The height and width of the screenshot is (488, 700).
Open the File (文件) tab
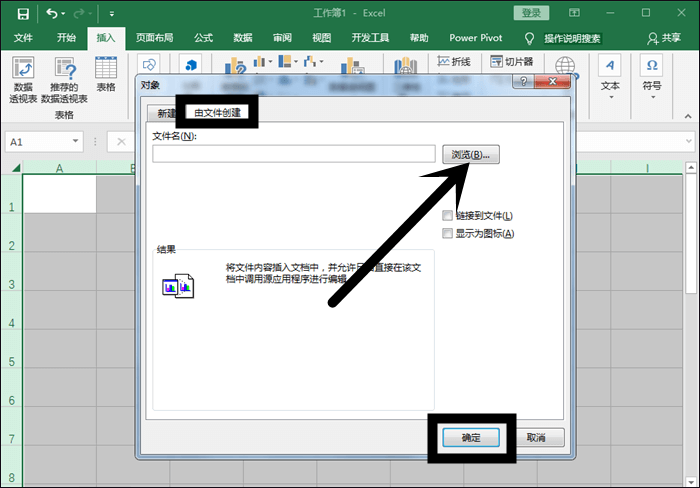(23, 38)
